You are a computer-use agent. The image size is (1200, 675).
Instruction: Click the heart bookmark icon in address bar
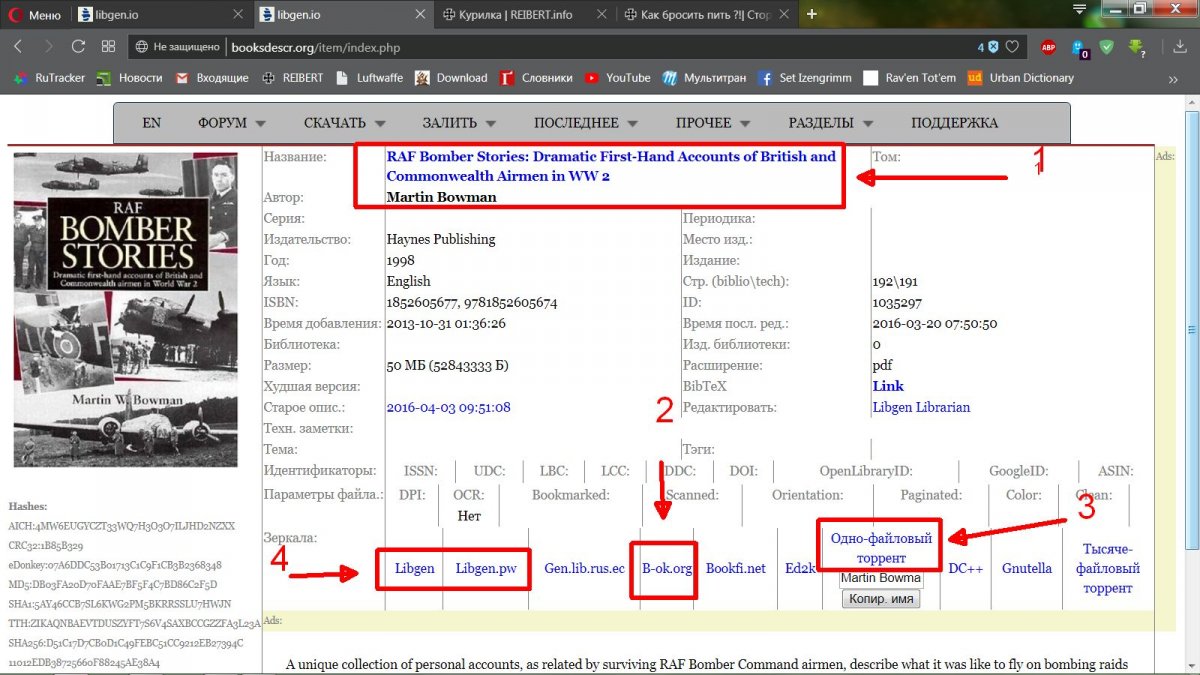coord(1012,47)
